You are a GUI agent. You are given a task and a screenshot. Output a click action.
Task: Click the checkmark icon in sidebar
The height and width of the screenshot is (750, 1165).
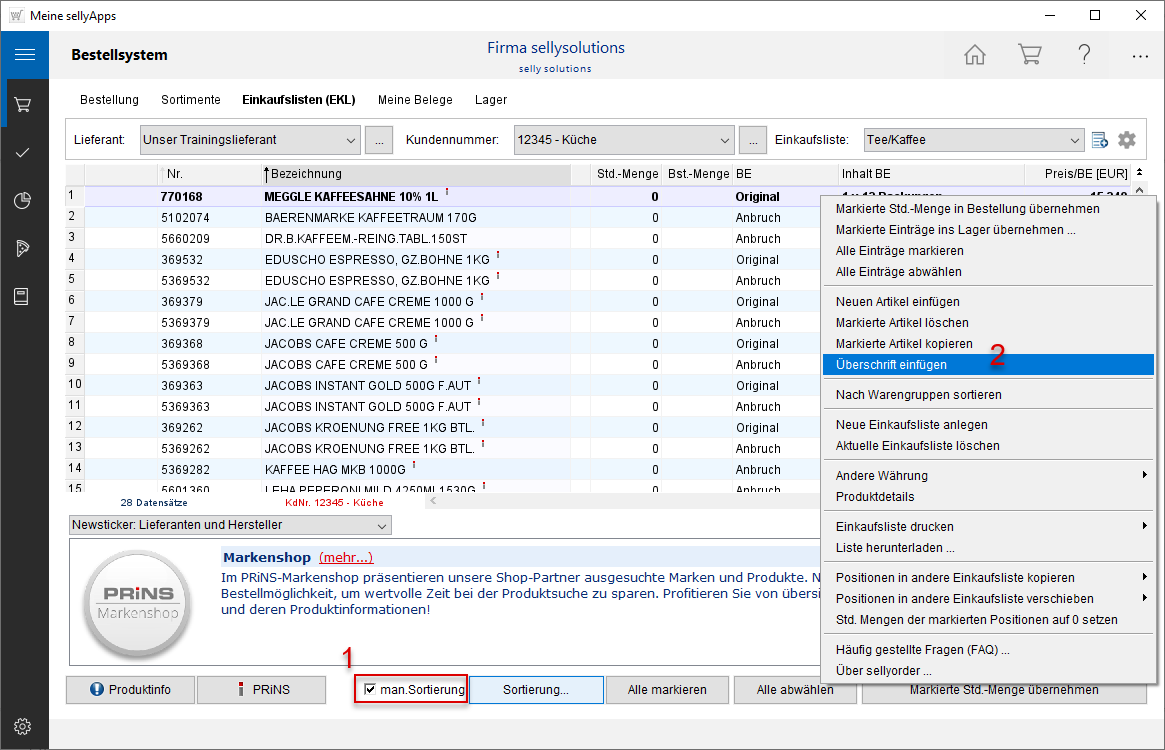click(x=24, y=152)
